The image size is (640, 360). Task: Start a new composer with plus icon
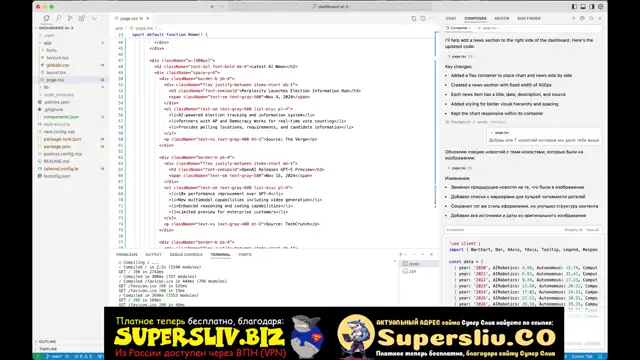click(573, 18)
